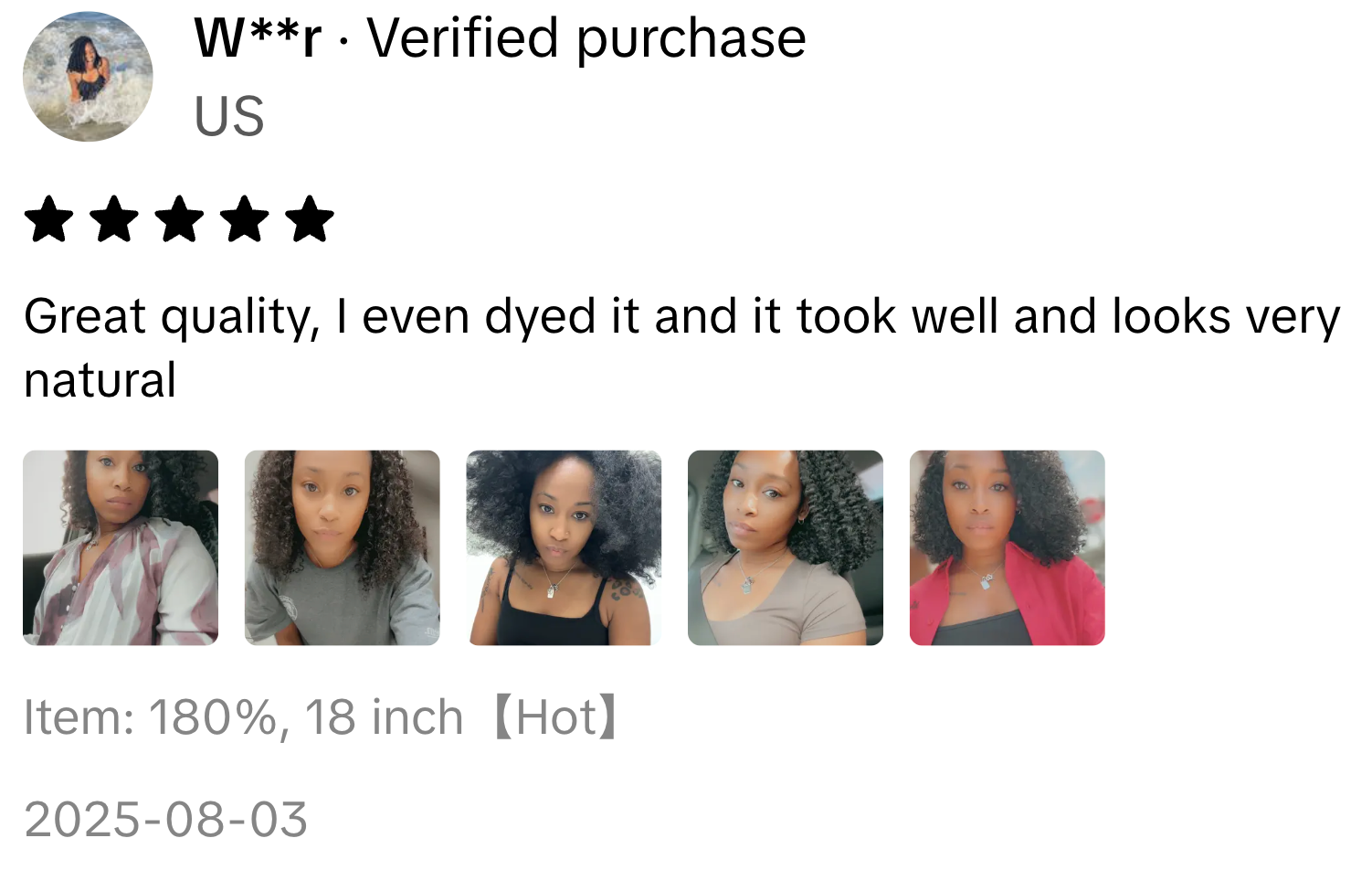
Task: Open reviewer username W**r
Action: (x=259, y=38)
